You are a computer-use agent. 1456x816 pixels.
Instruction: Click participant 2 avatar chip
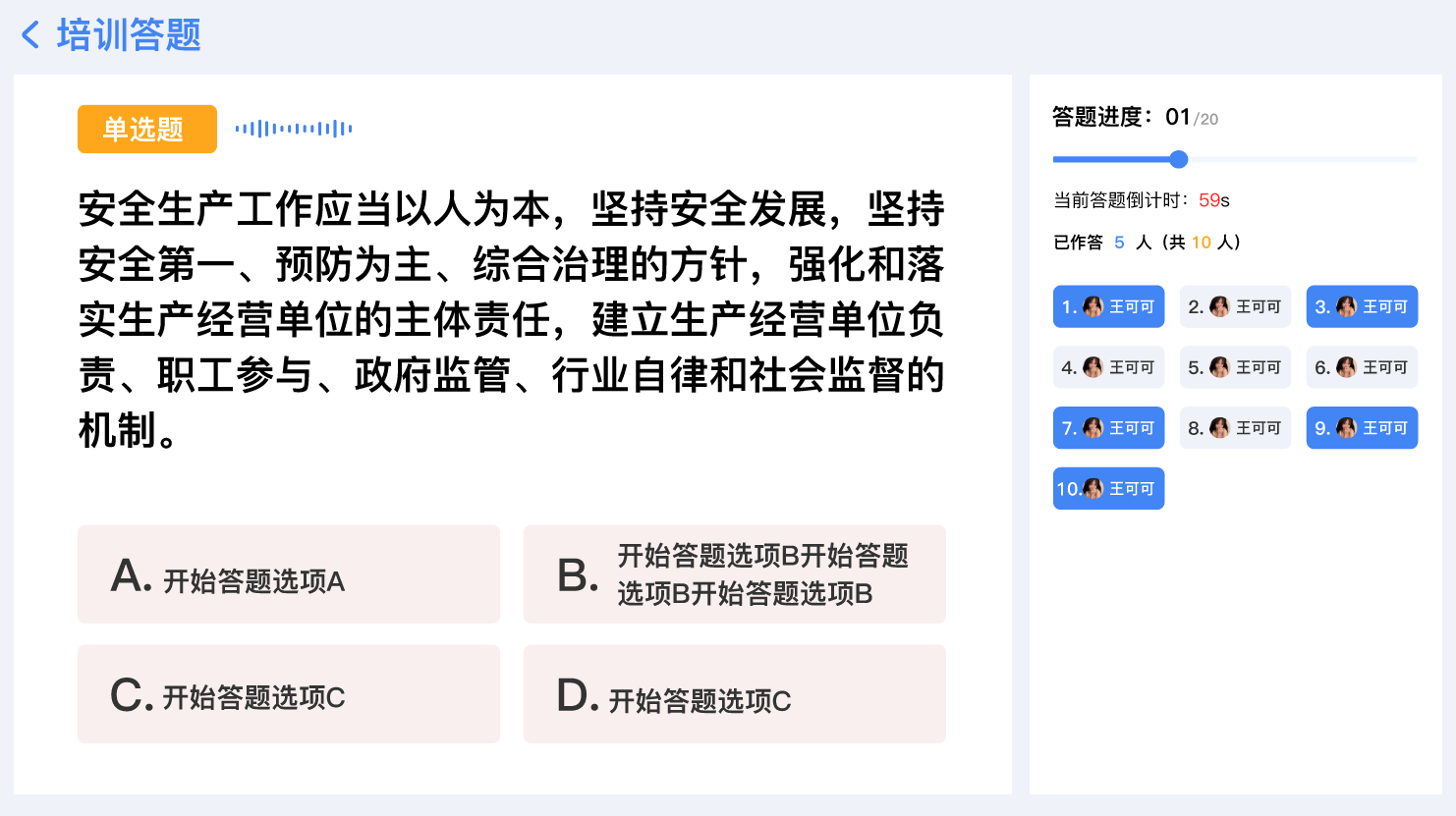click(x=1235, y=306)
